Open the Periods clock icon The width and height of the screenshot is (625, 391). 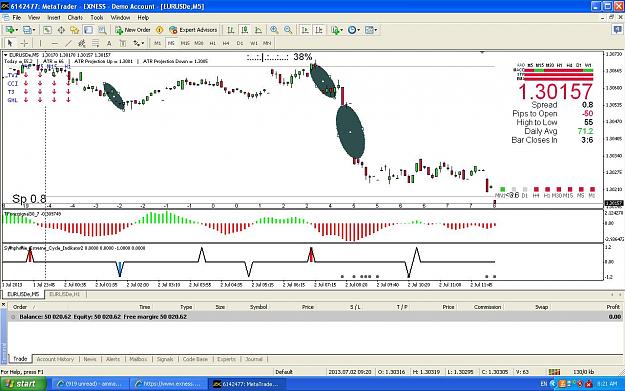click(x=352, y=30)
